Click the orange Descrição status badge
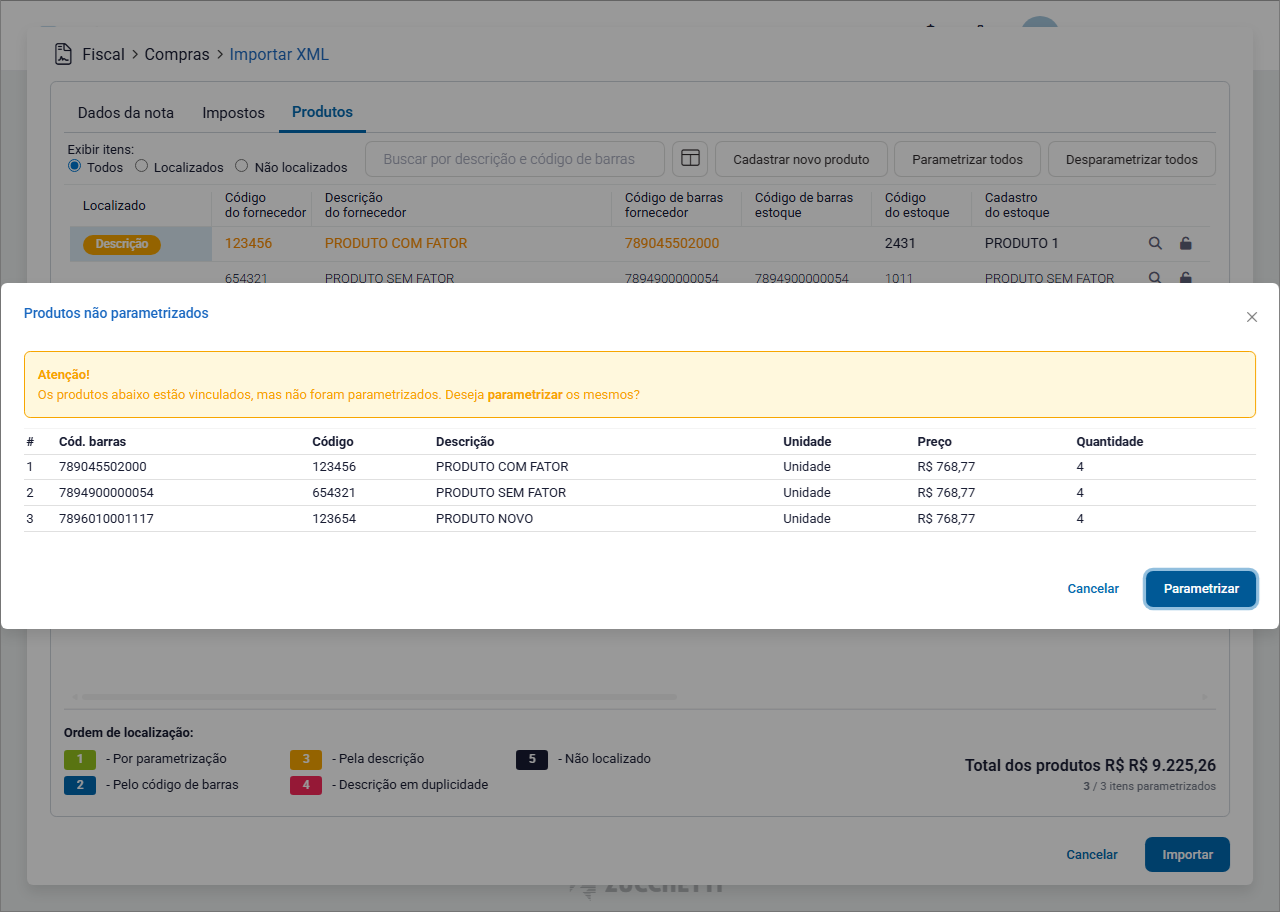Image resolution: width=1280 pixels, height=912 pixels. coord(122,244)
